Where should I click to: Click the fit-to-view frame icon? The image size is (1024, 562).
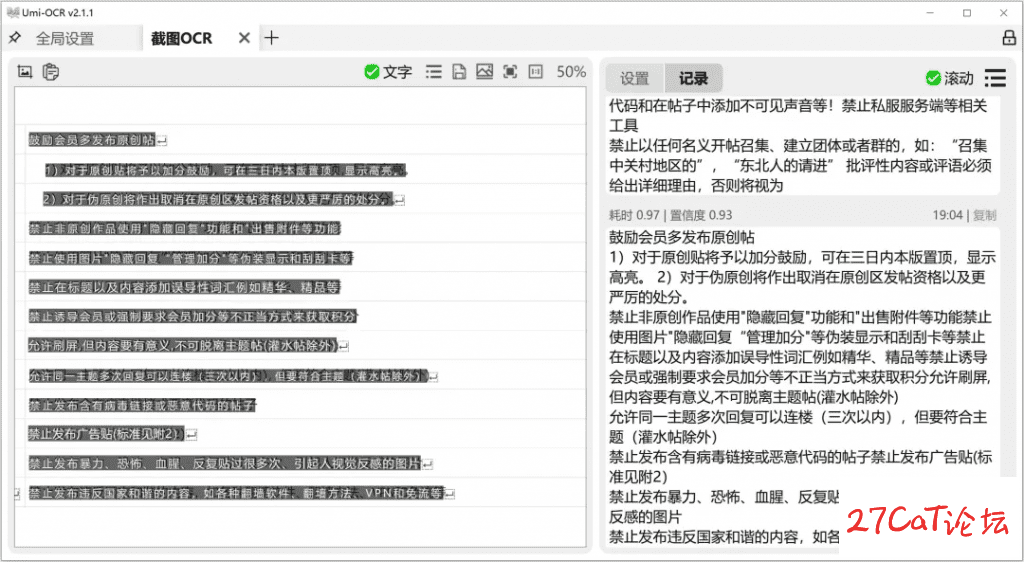pyautogui.click(x=510, y=72)
